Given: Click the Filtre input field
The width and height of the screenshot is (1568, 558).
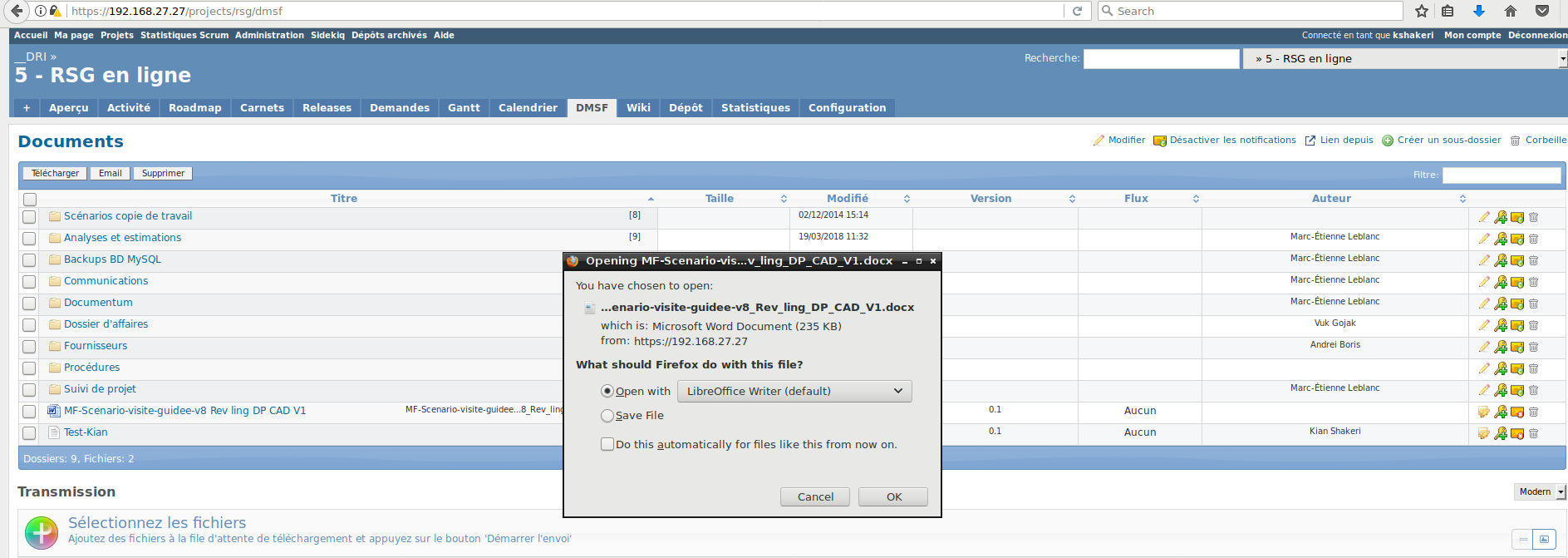Looking at the screenshot, I should pos(1501,175).
